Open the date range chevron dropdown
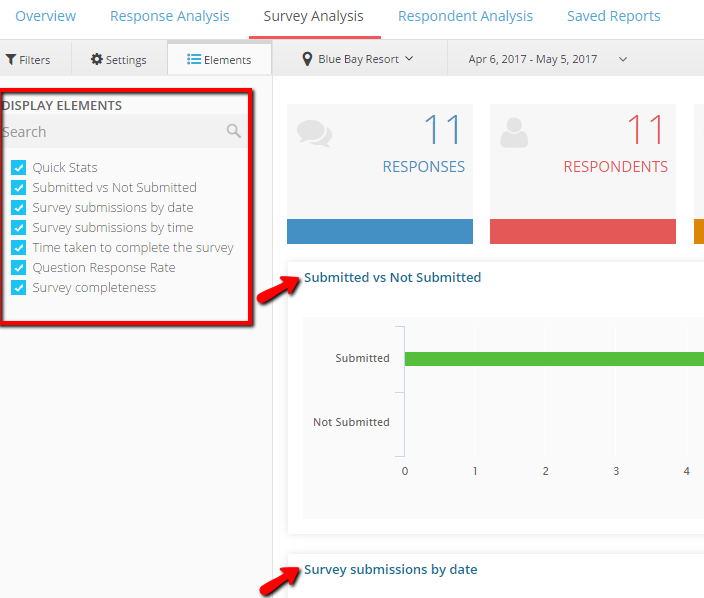 pos(623,59)
